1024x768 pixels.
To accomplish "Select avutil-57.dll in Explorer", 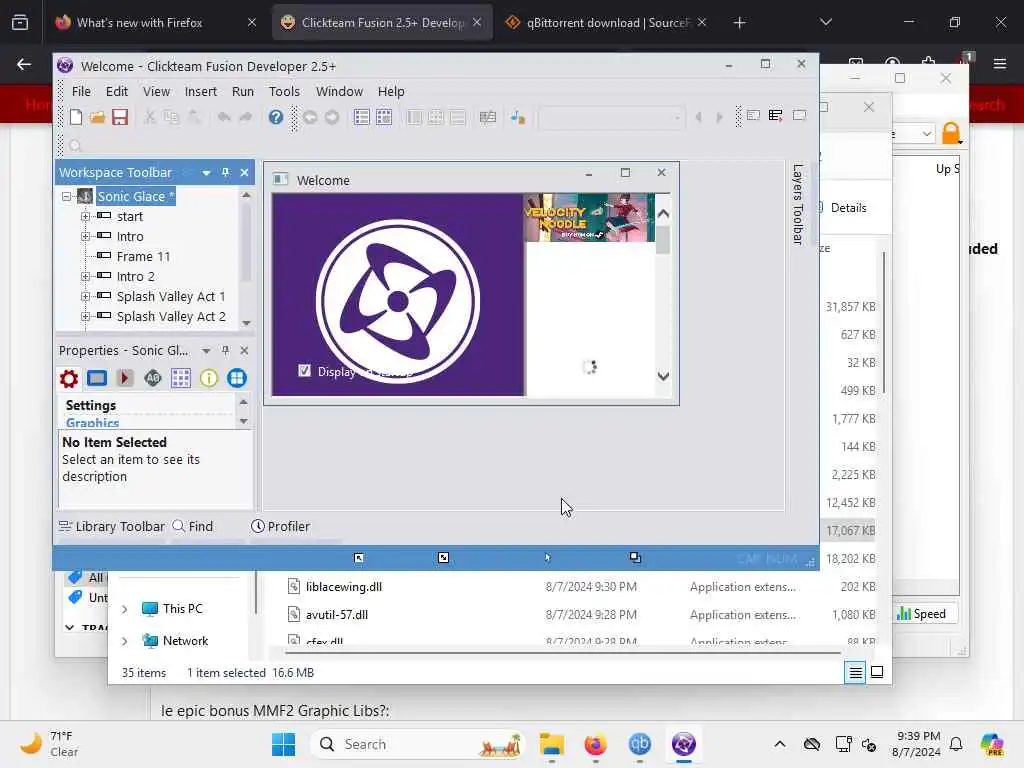I will tap(337, 615).
